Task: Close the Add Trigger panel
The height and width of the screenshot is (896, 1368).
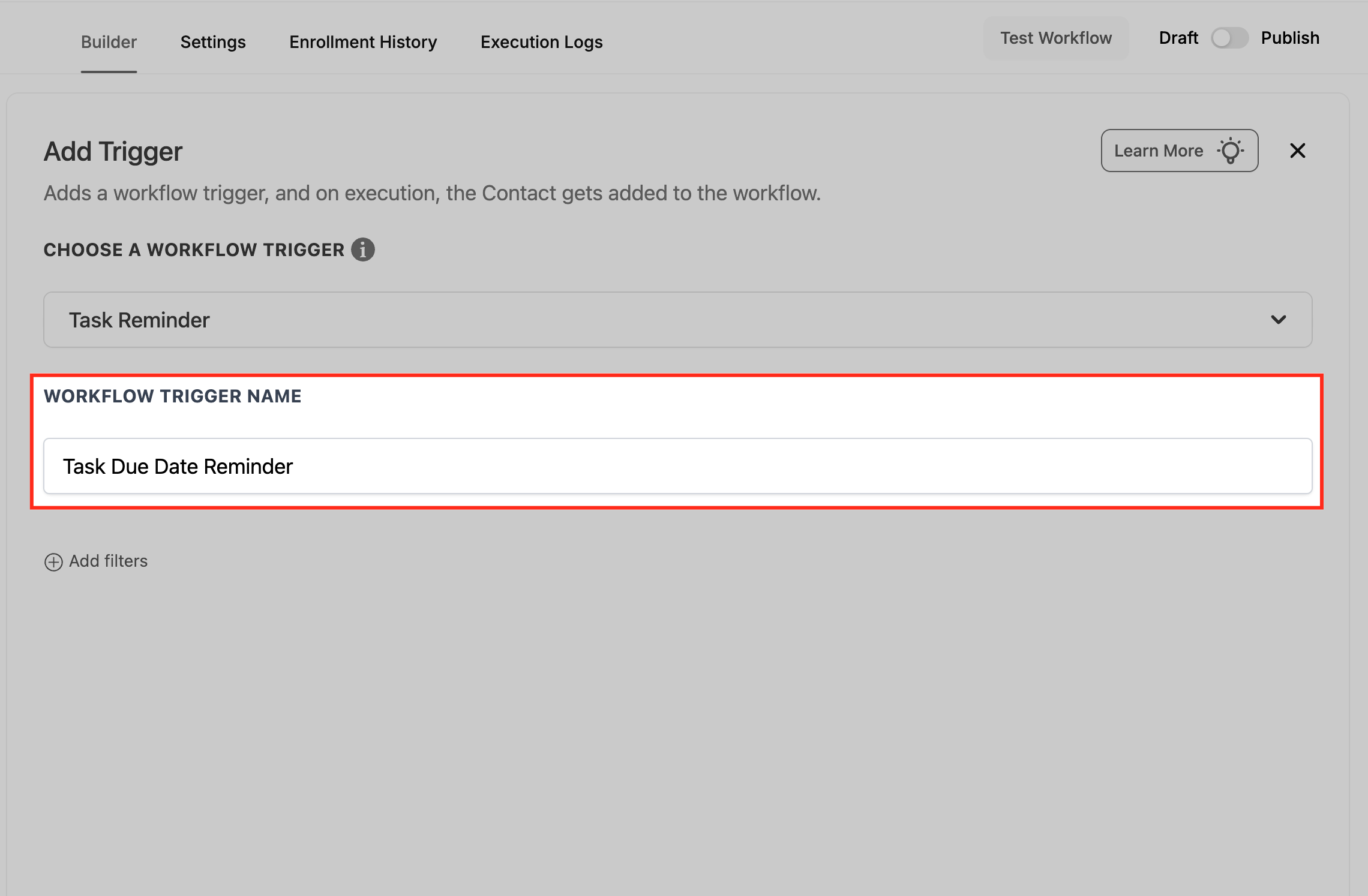Action: [1297, 151]
